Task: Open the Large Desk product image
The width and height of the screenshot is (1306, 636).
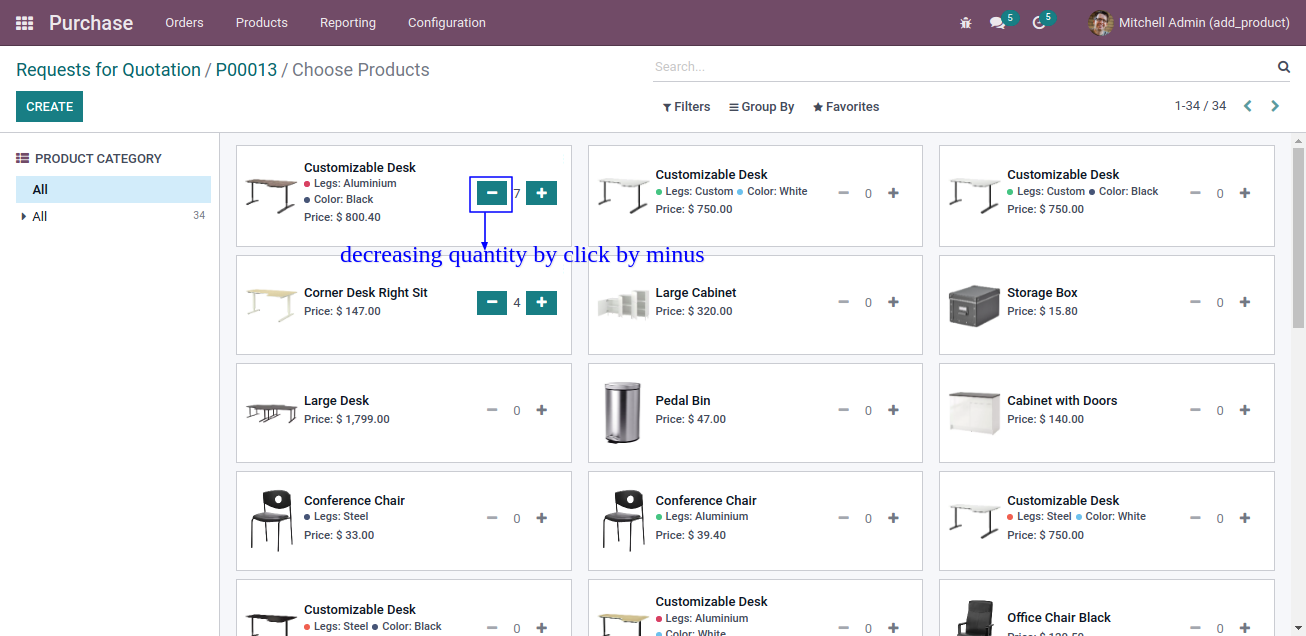Action: (272, 413)
